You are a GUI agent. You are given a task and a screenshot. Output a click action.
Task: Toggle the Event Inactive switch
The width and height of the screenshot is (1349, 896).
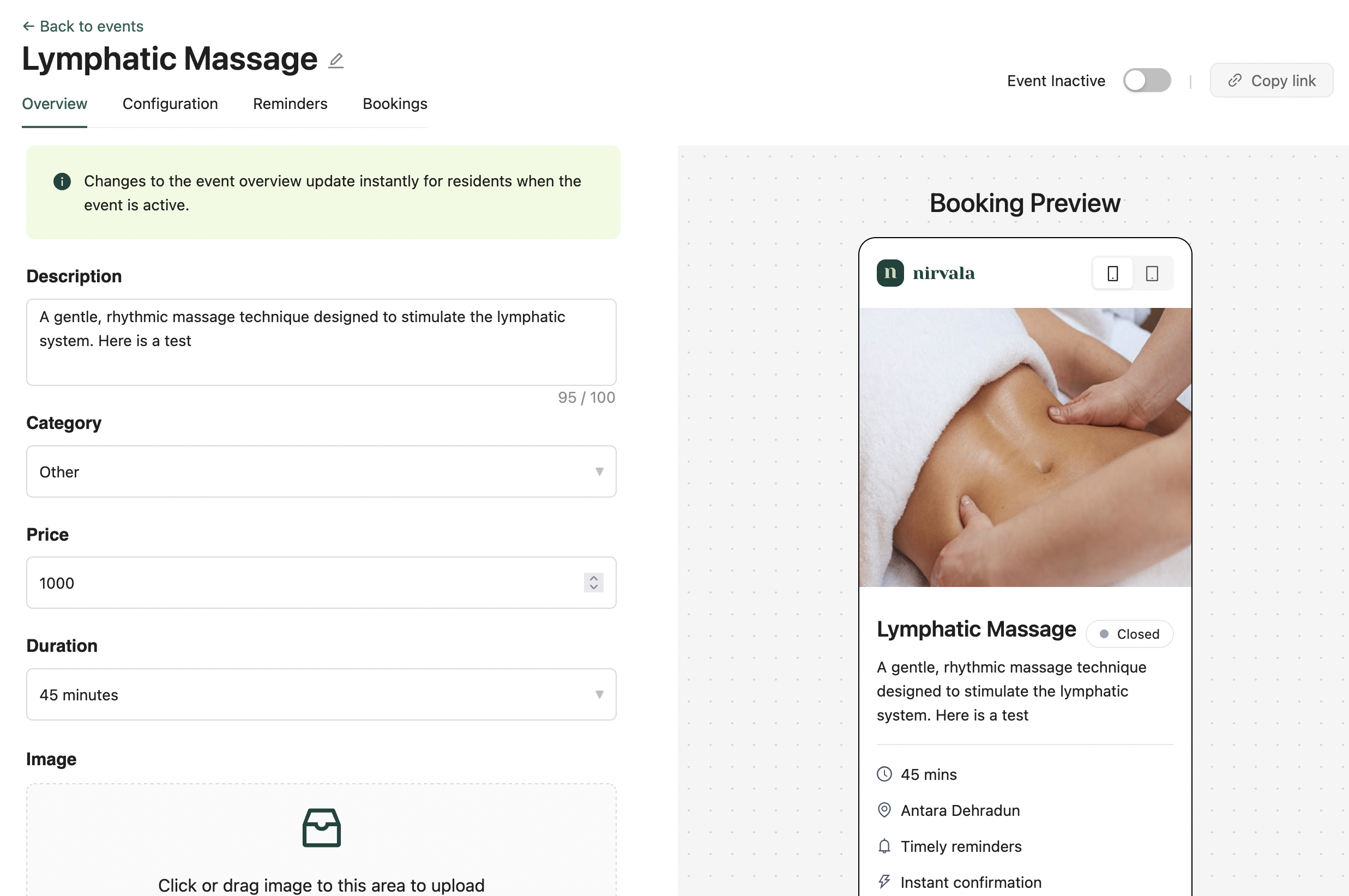1146,81
